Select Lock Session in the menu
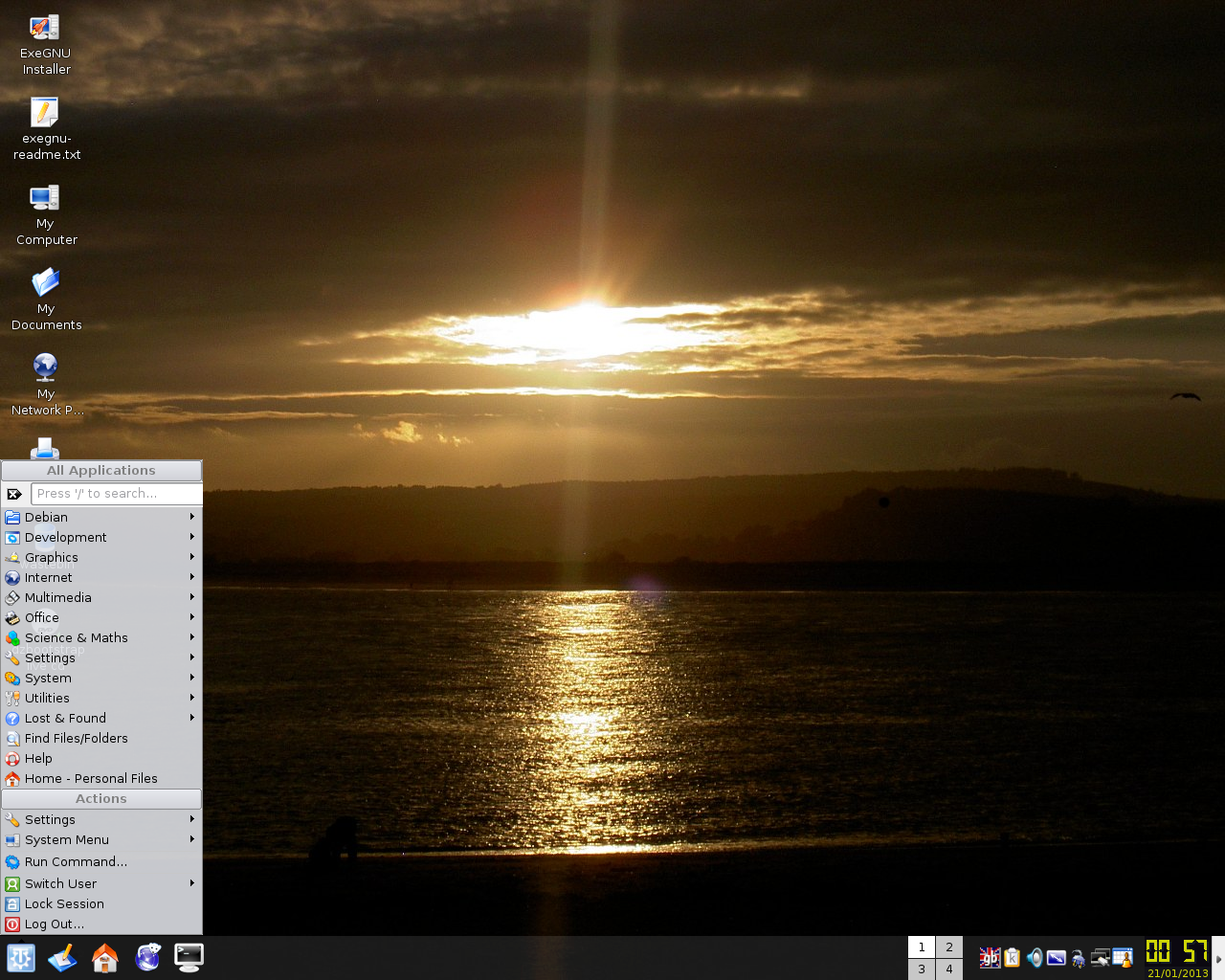The width and height of the screenshot is (1225, 980). tap(101, 903)
